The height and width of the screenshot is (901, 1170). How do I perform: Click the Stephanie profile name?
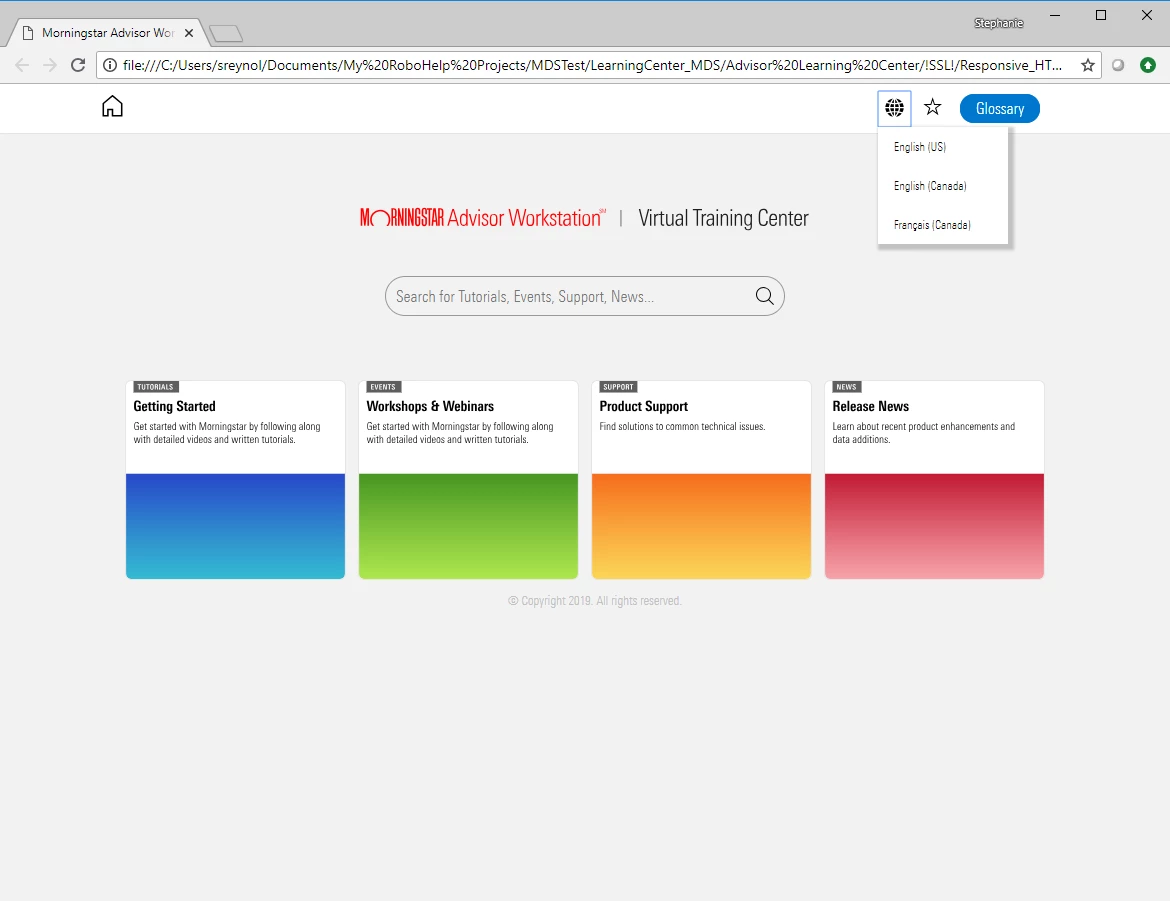tap(998, 23)
